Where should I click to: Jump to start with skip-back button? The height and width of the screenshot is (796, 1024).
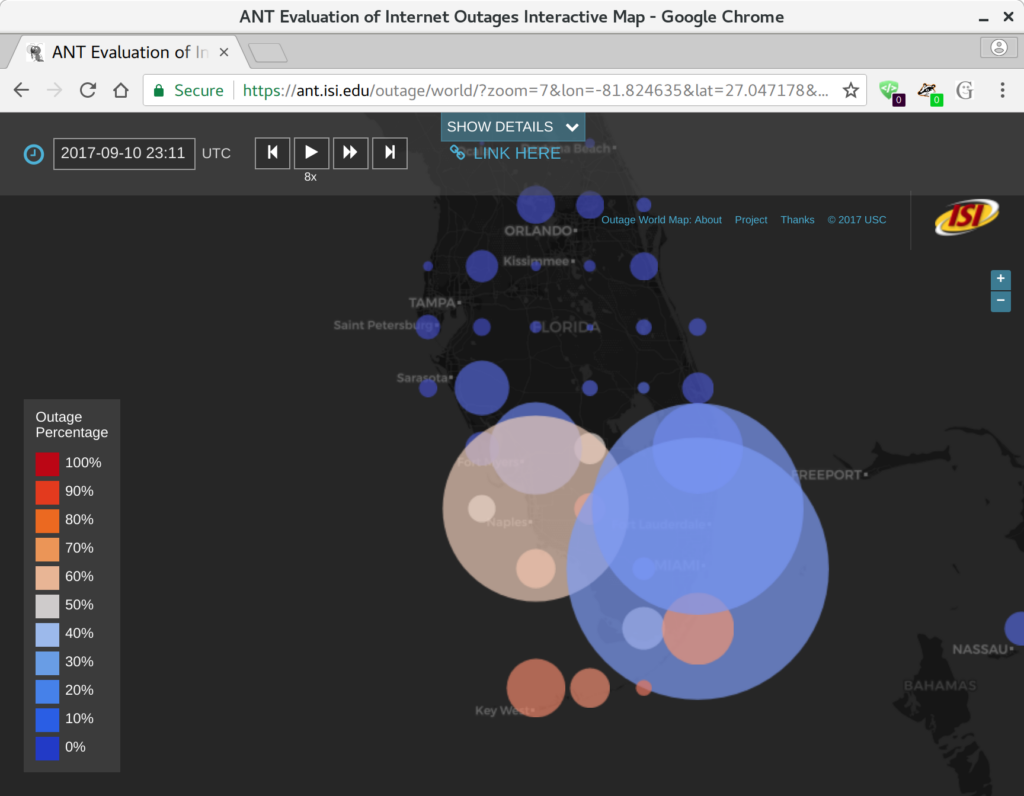tap(272, 153)
